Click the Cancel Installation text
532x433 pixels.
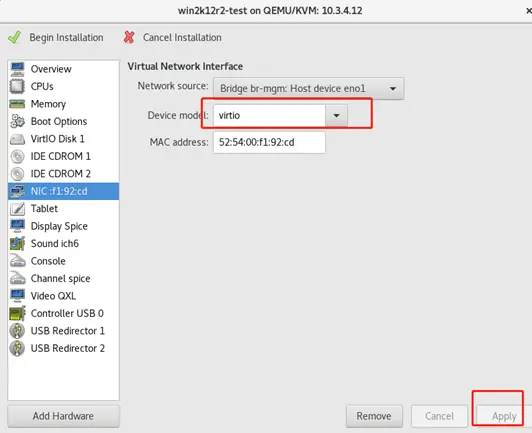click(x=182, y=37)
